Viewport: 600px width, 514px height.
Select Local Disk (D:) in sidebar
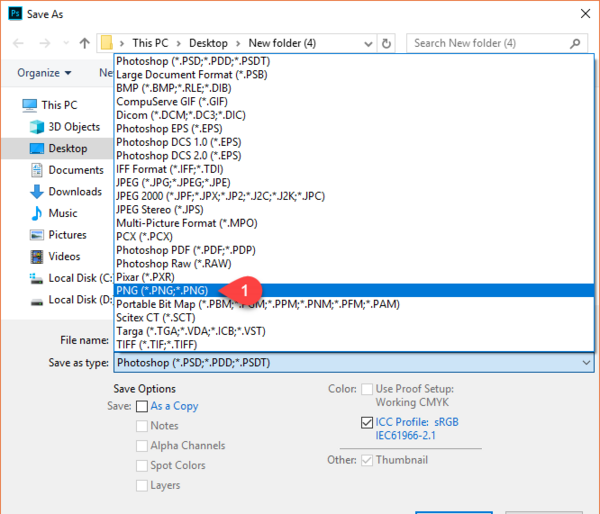pyautogui.click(x=71, y=300)
